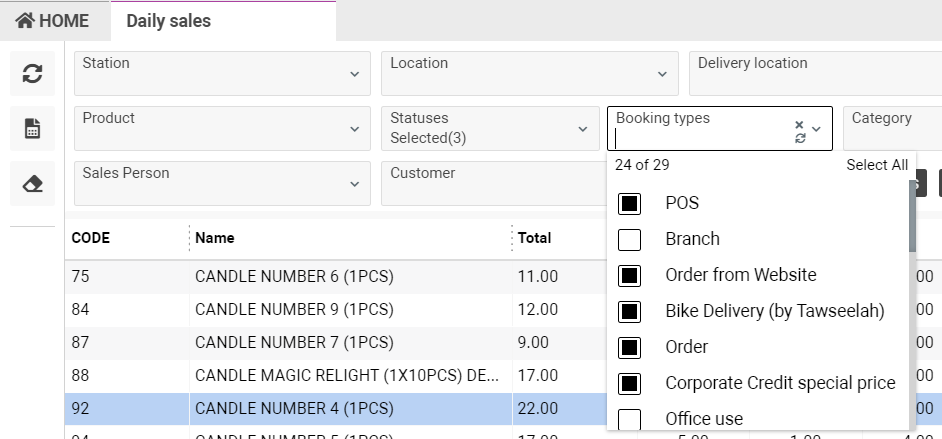The height and width of the screenshot is (439, 942).
Task: Enable the Office use checkbox
Action: click(x=629, y=419)
